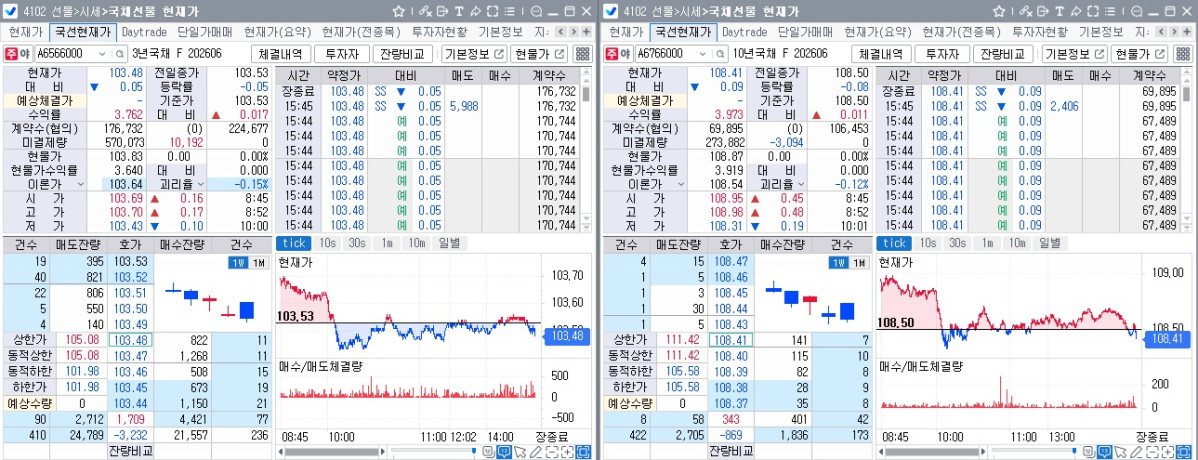
Task: Add a tab with the plus in the left window
Action: (586, 32)
